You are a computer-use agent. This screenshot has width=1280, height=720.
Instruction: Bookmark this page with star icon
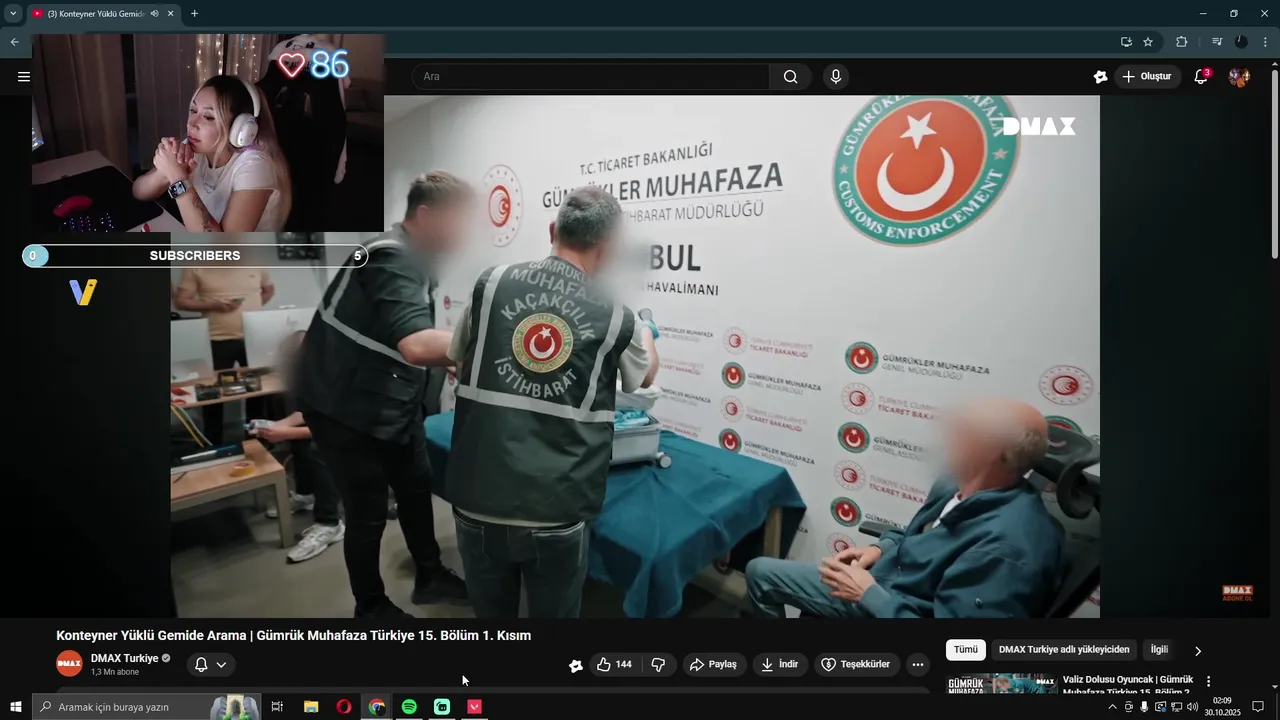coord(1148,42)
